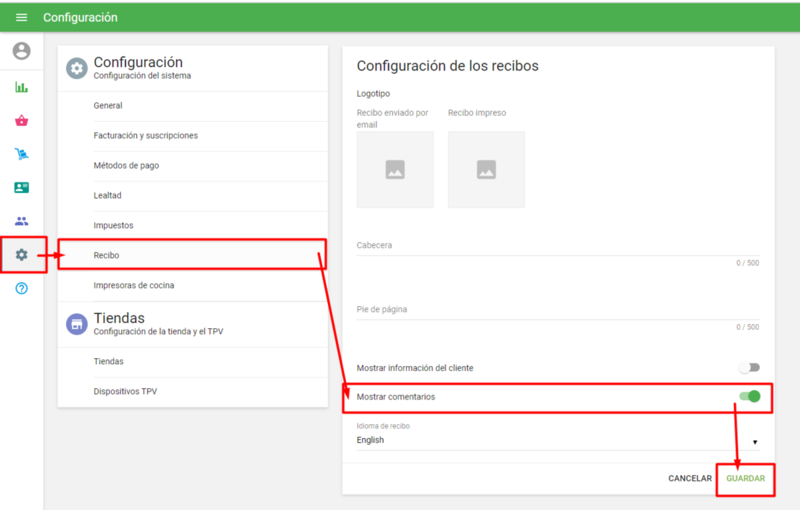The height and width of the screenshot is (510, 800).
Task: Open the reports bar chart icon
Action: point(22,87)
